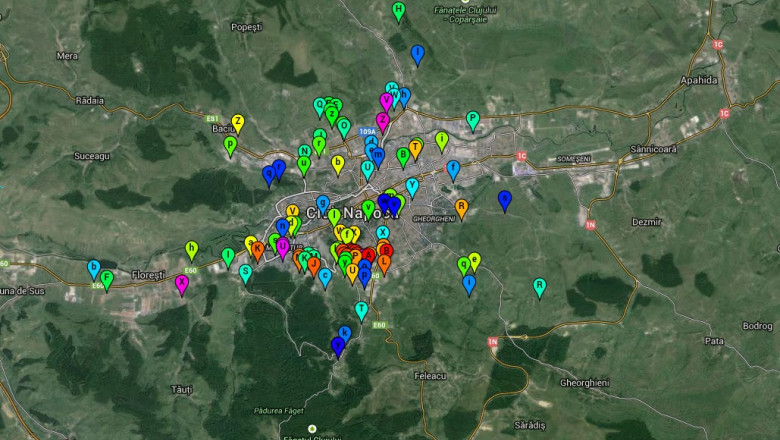Viewport: 780px width, 440px height.
Task: Select the blue i marker
Action: pos(469,284)
